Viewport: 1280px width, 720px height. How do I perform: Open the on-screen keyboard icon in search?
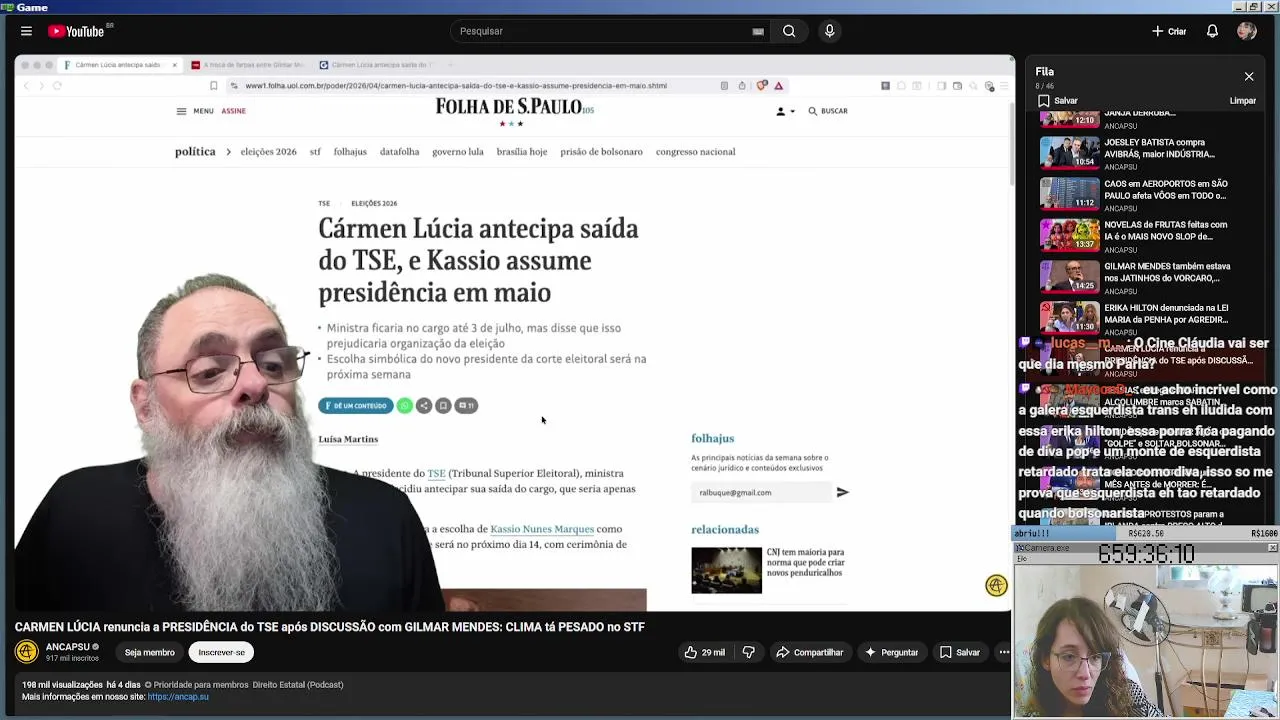coord(758,31)
